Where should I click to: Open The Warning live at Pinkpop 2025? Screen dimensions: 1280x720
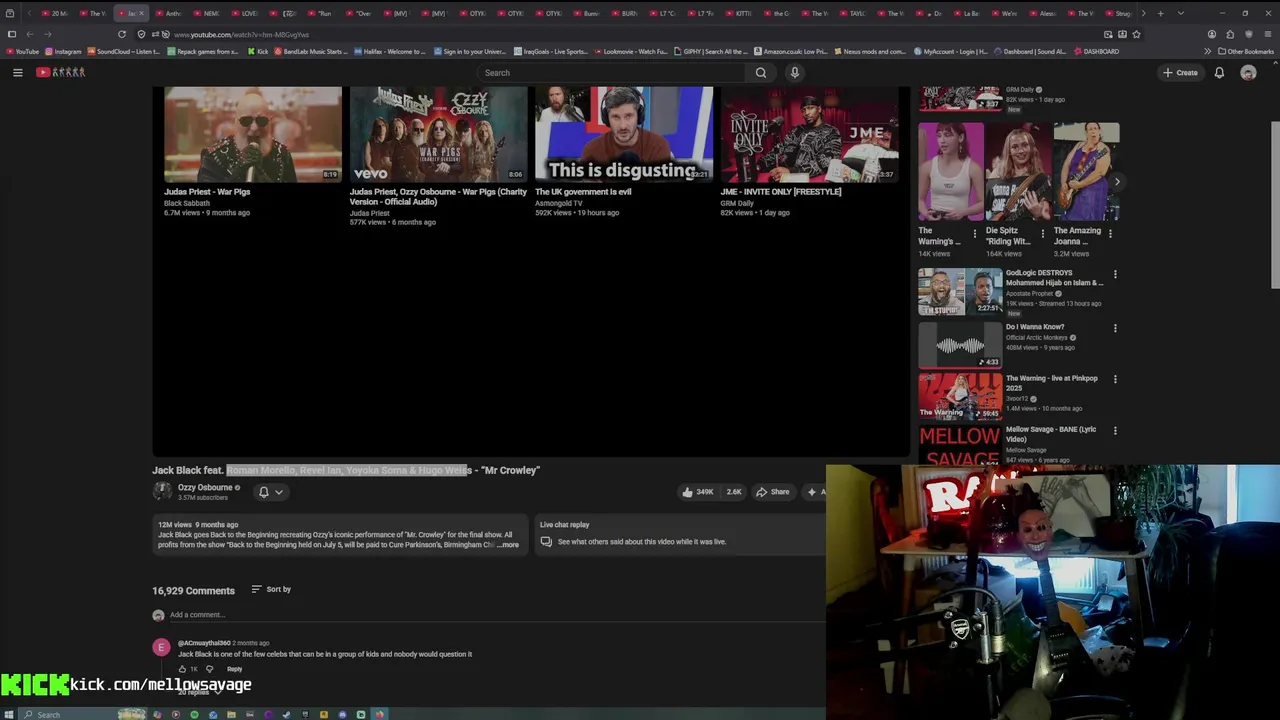(960, 396)
